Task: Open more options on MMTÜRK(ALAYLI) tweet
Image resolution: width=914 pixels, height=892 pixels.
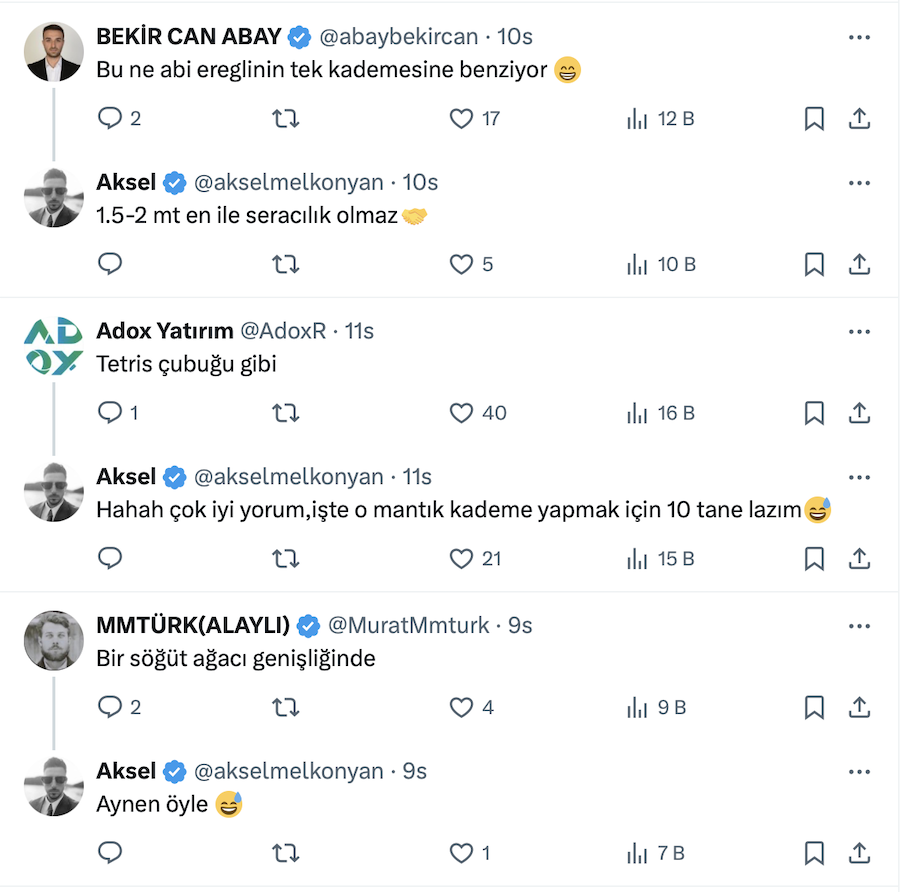Action: (x=858, y=626)
